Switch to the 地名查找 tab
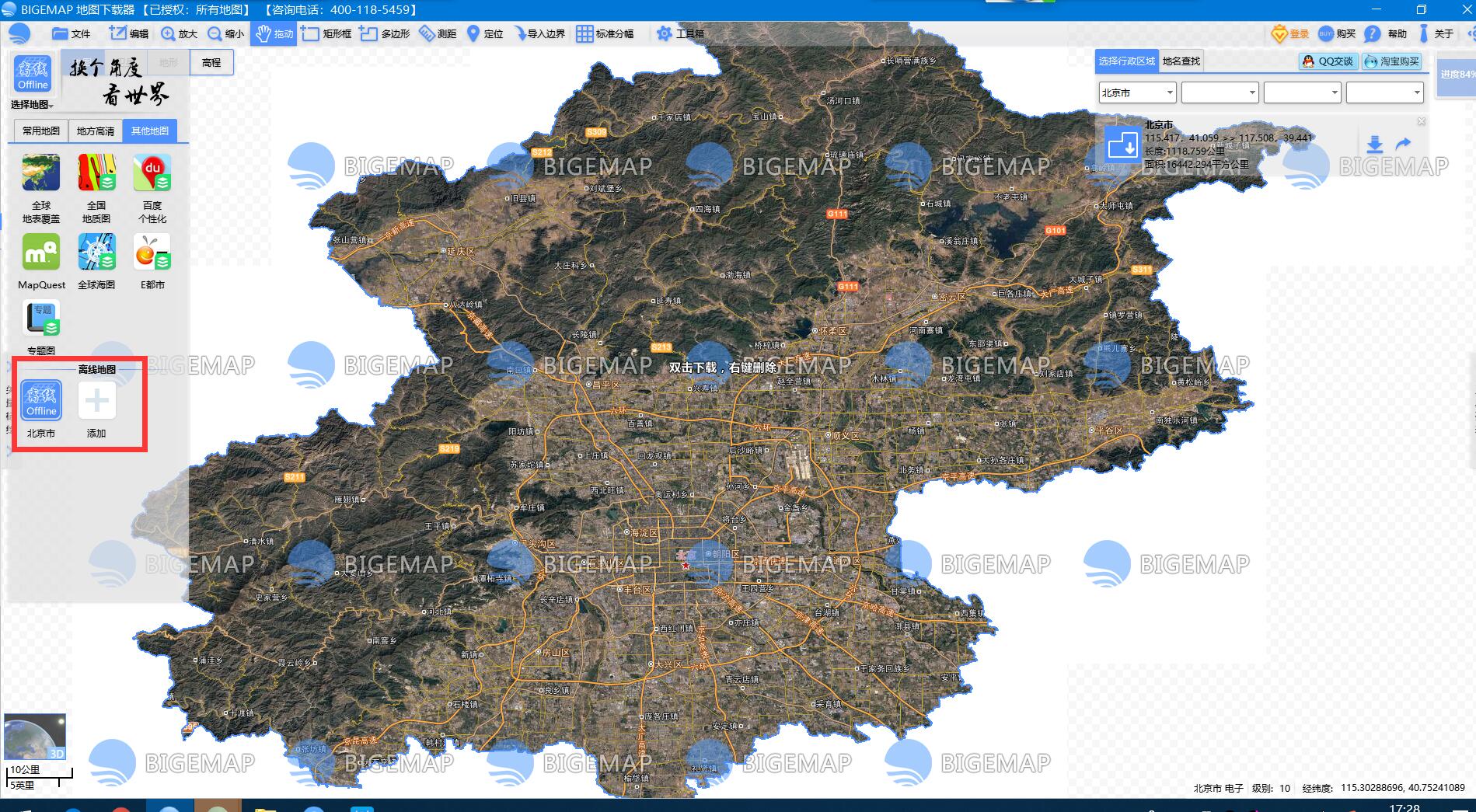Screen dimensions: 1476x812 click(1182, 61)
